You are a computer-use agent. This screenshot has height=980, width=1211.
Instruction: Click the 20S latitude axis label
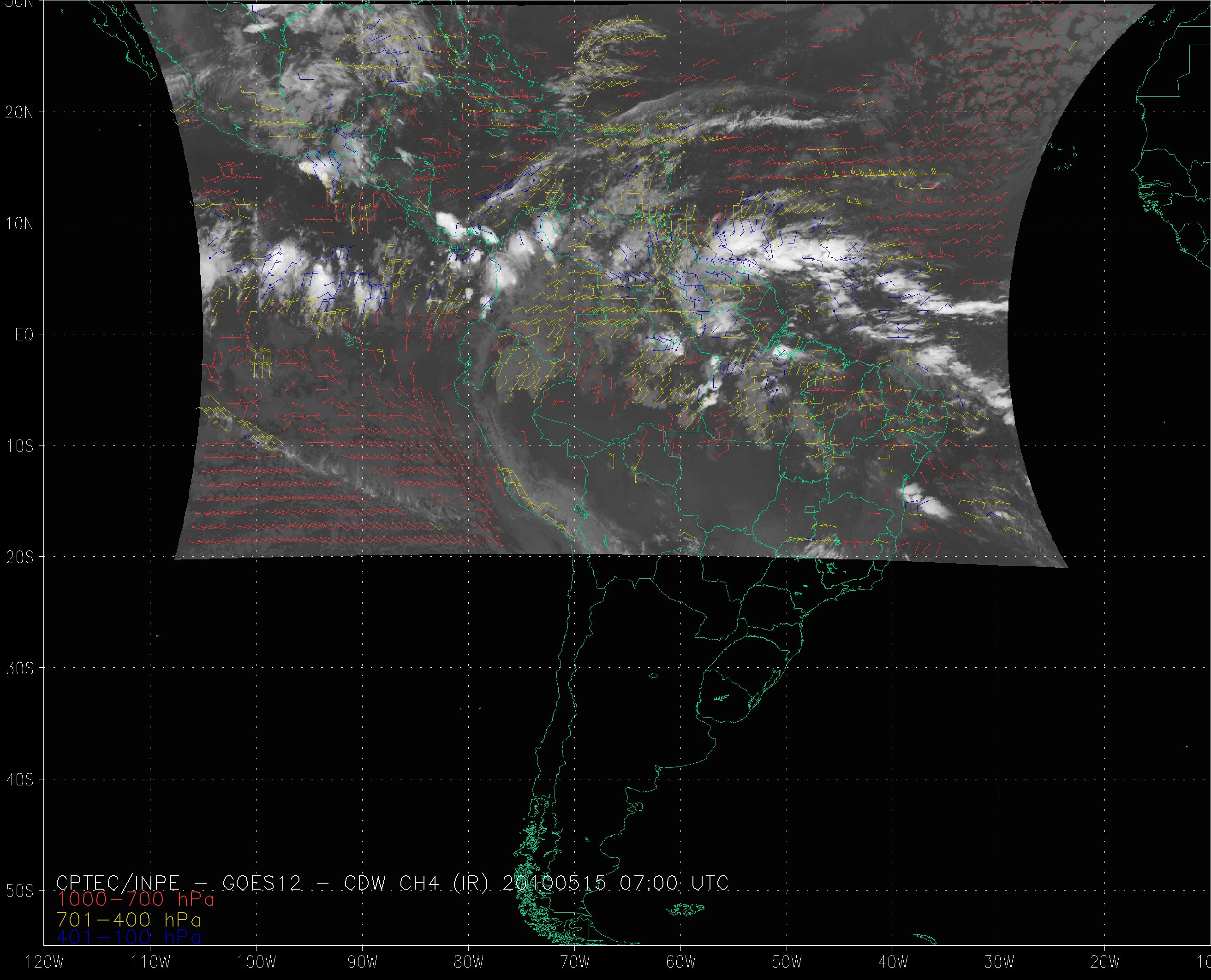pyautogui.click(x=20, y=557)
